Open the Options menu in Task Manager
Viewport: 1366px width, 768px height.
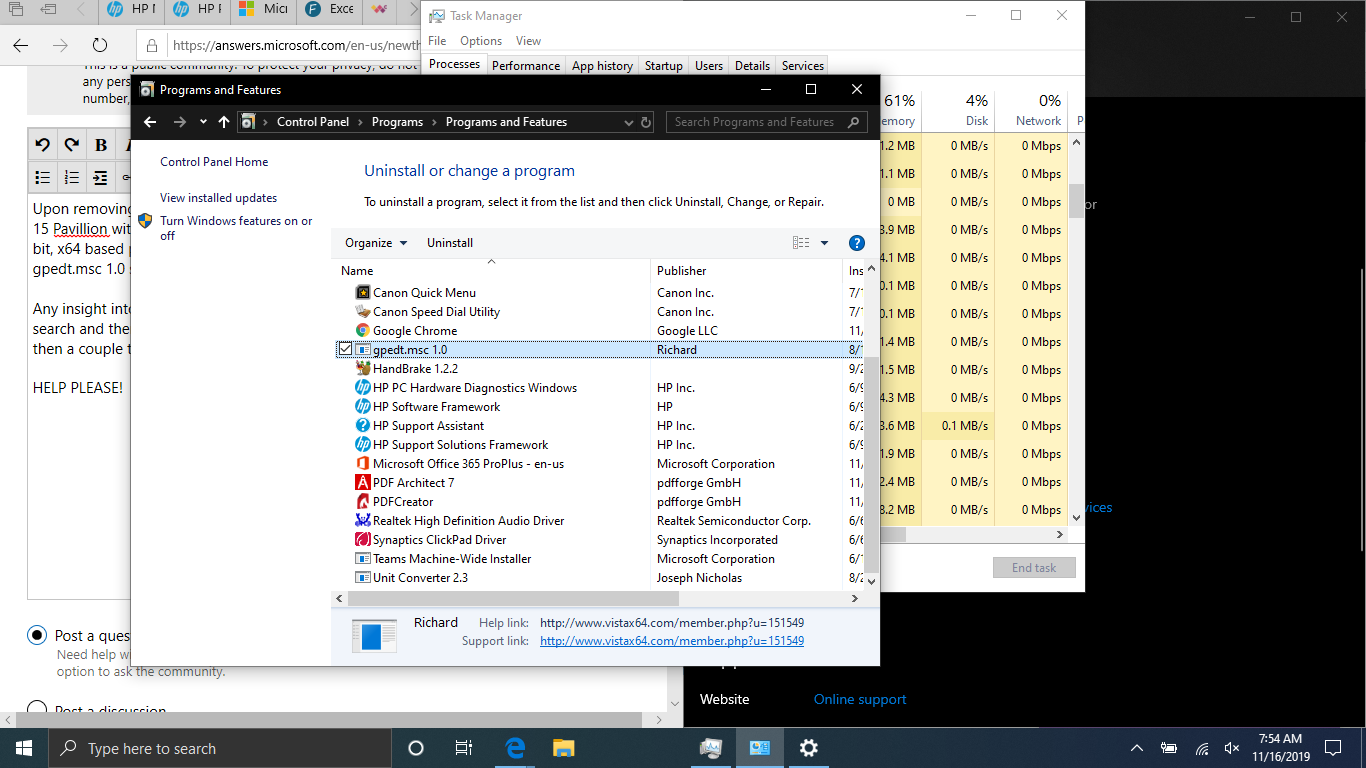481,41
